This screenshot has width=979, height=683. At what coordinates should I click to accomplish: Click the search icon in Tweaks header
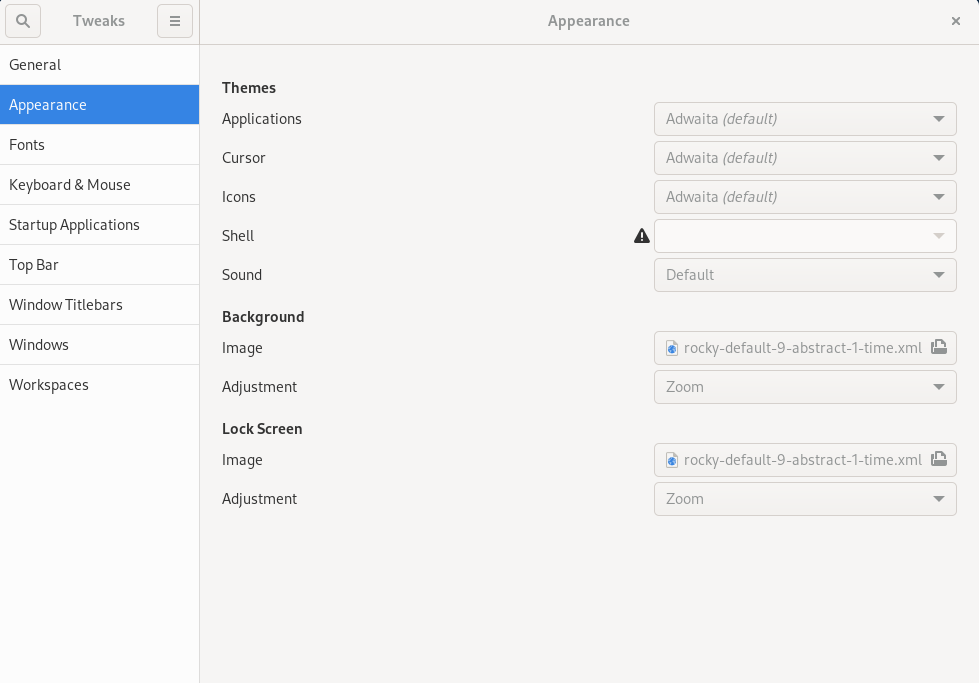(22, 20)
